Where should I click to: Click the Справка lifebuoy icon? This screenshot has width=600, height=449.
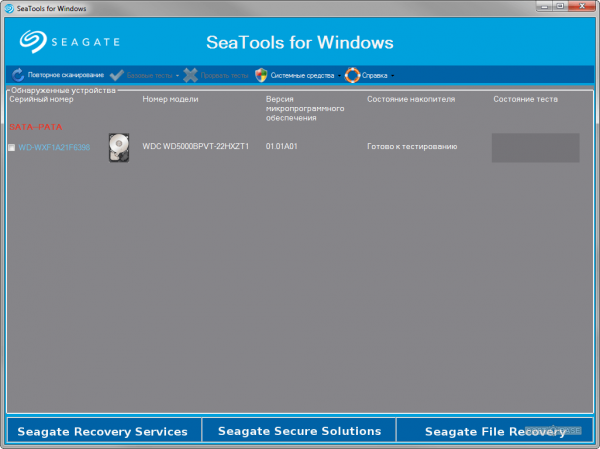[x=352, y=75]
